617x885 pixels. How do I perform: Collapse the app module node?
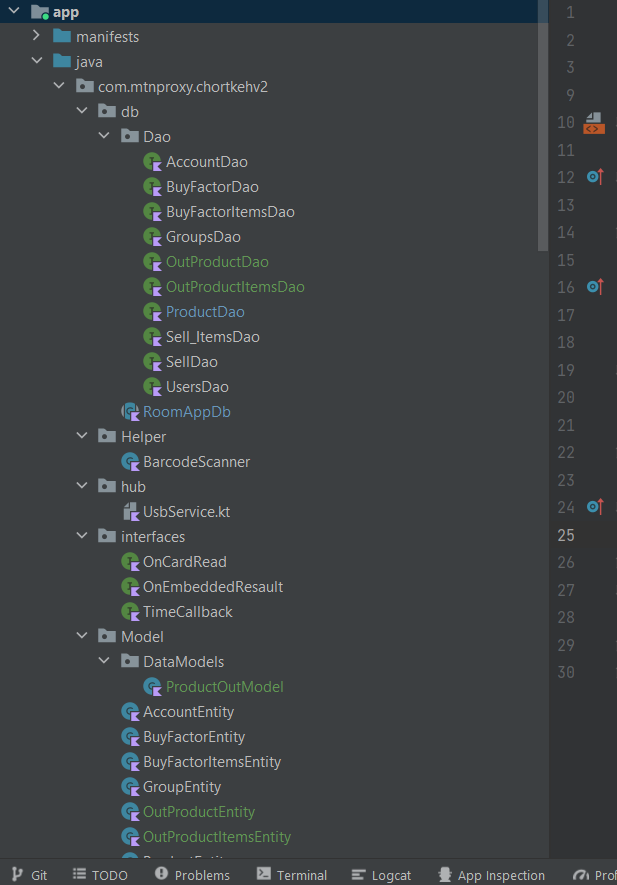tap(14, 12)
